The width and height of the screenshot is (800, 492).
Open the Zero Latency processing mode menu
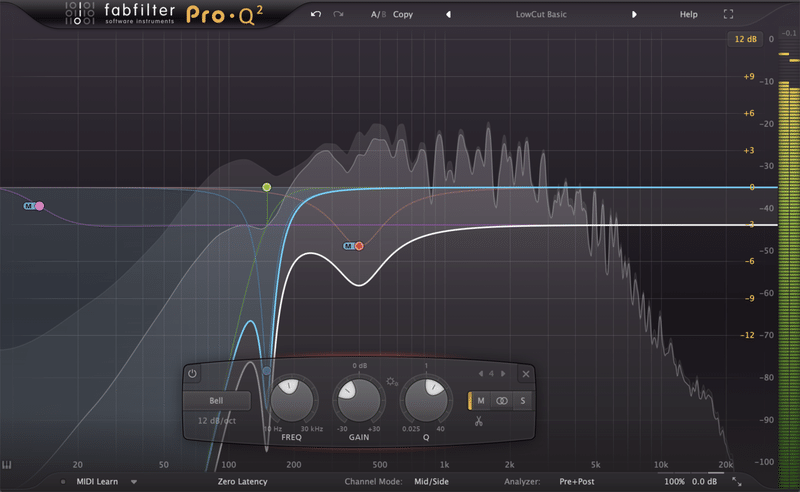point(242,481)
